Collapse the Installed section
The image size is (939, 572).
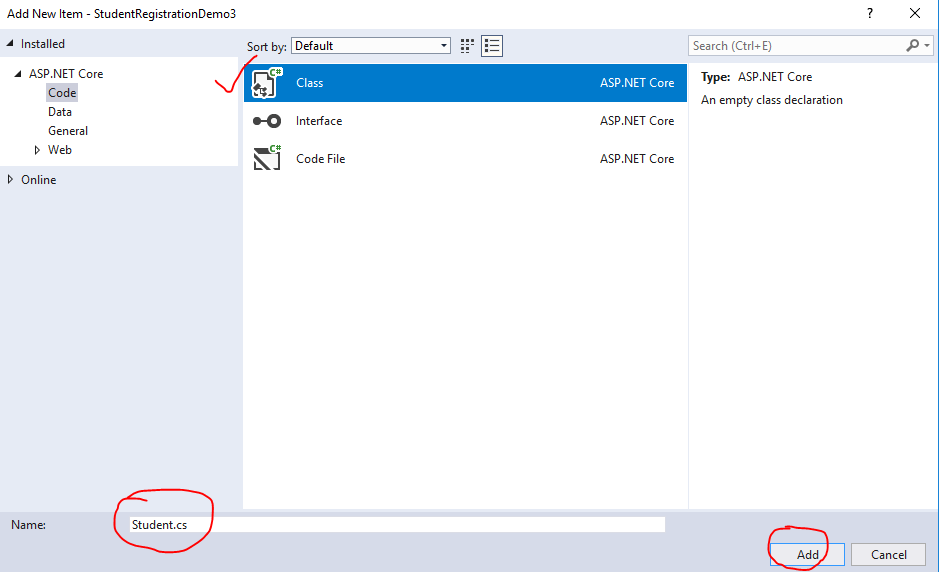click(11, 44)
